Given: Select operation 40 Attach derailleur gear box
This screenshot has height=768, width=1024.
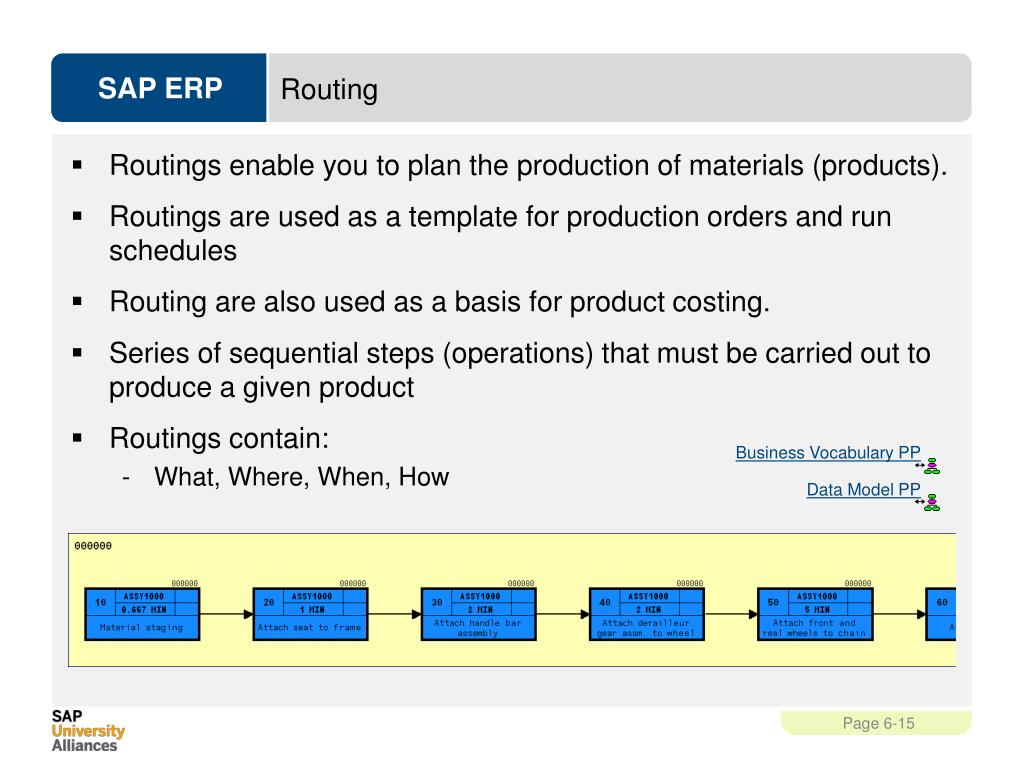Looking at the screenshot, I should (647, 614).
